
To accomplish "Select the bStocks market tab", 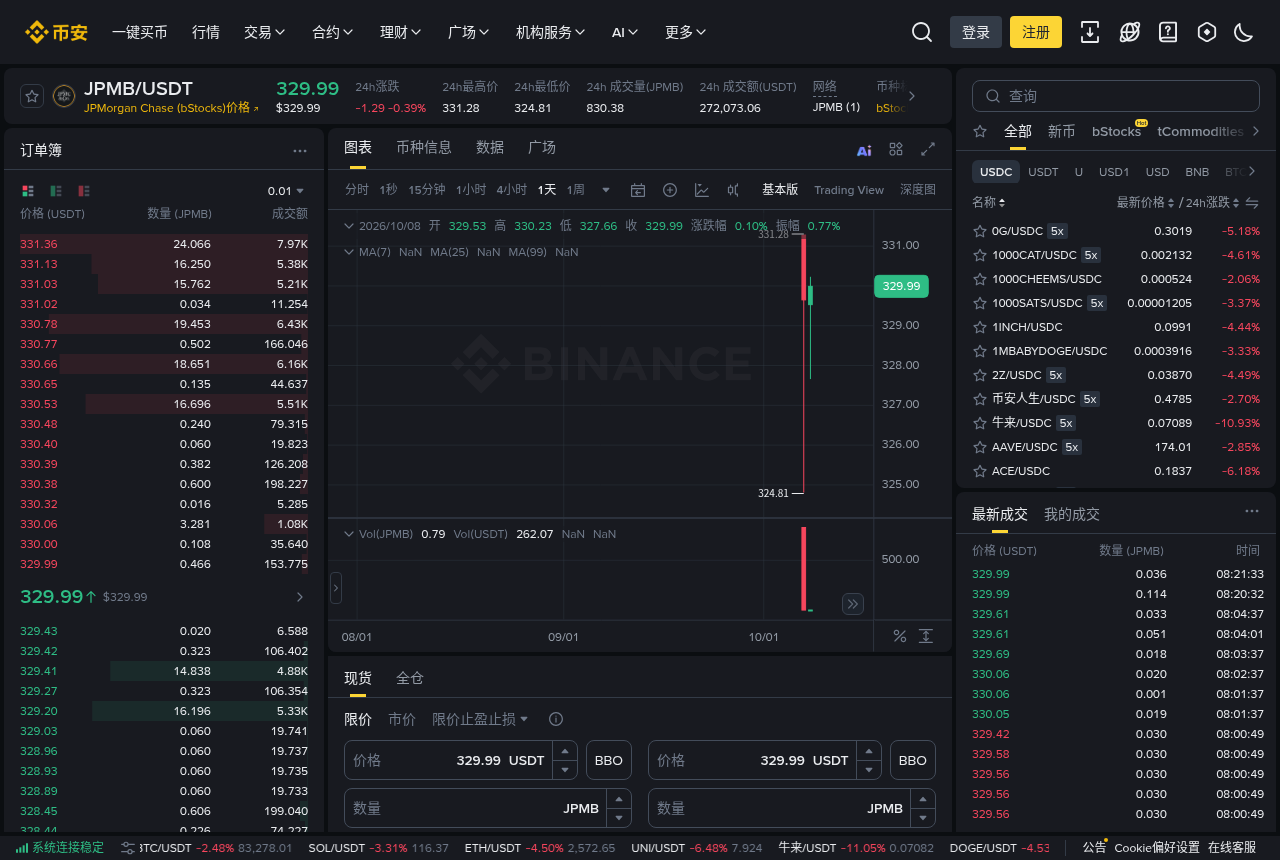I will [1116, 131].
